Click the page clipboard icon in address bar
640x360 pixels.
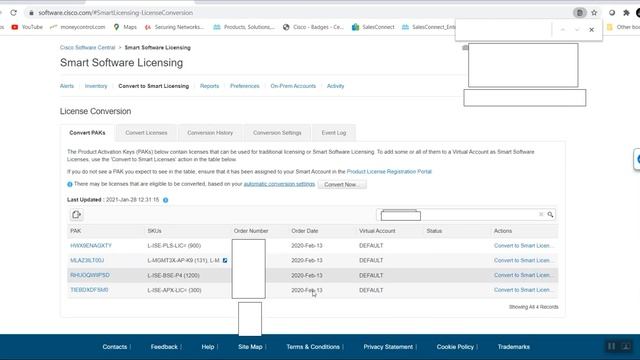[580, 13]
